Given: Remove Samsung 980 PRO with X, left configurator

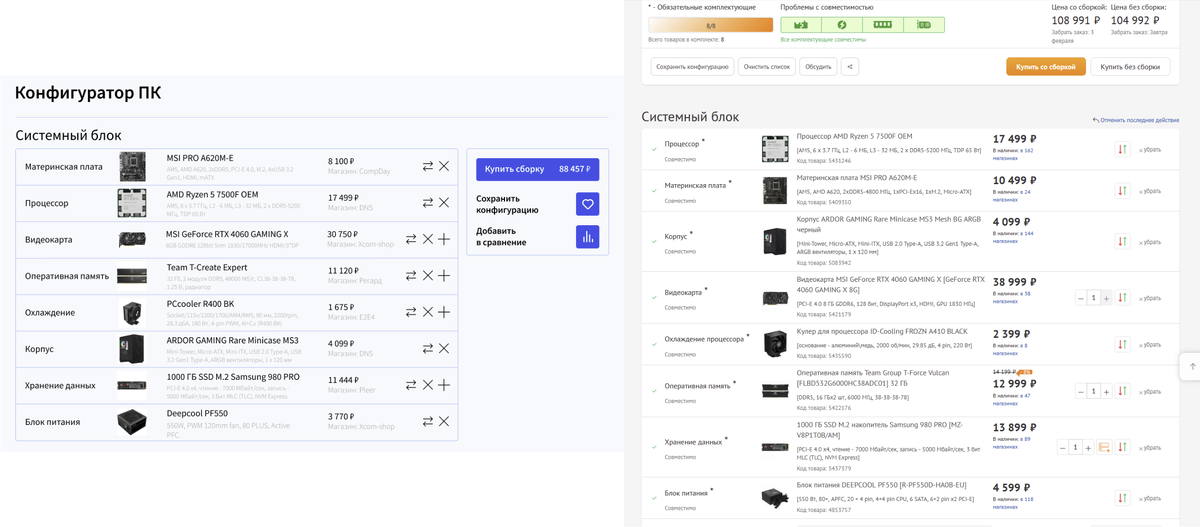Looking at the screenshot, I should pyautogui.click(x=427, y=385).
